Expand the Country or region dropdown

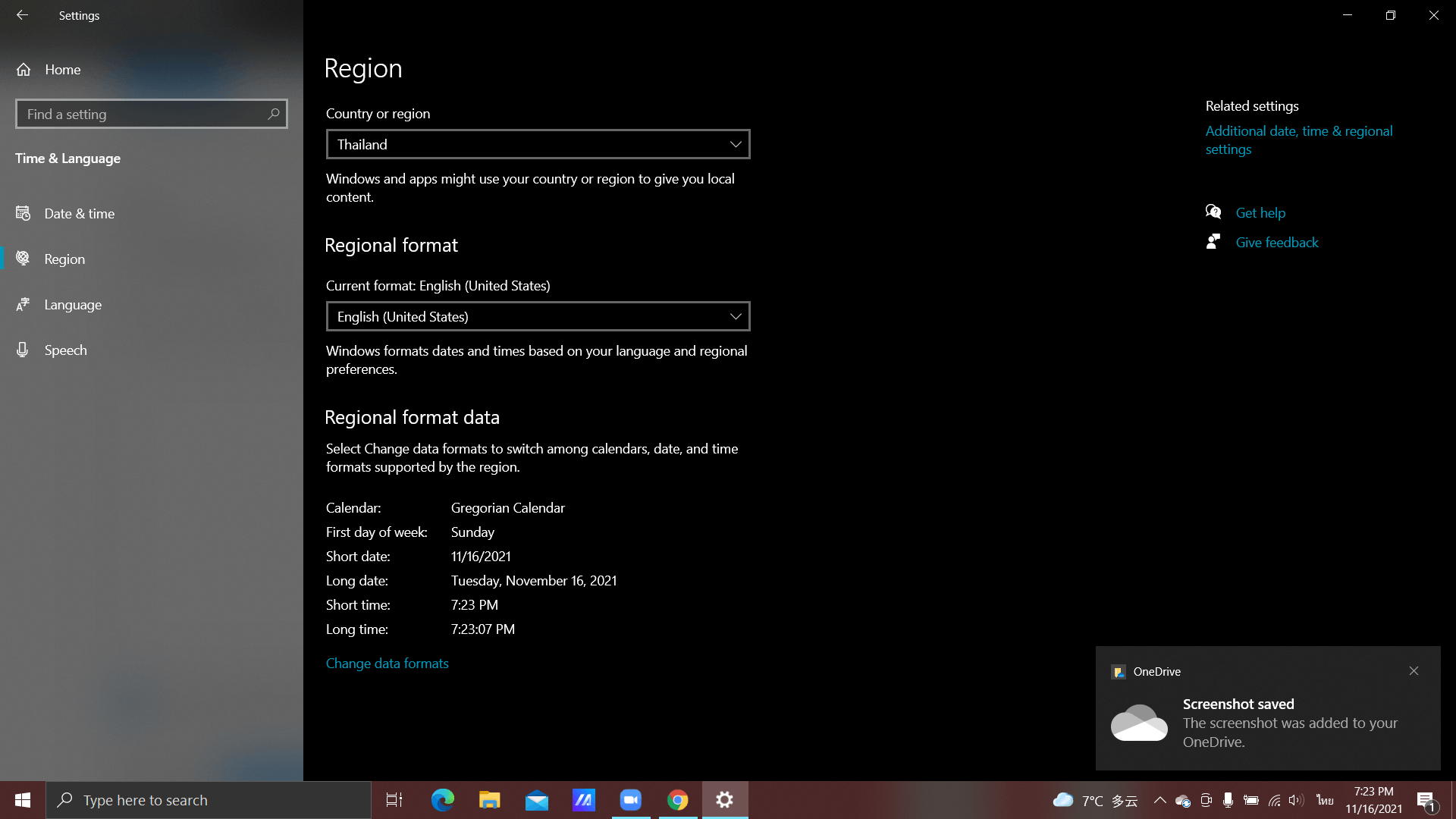[x=538, y=144]
